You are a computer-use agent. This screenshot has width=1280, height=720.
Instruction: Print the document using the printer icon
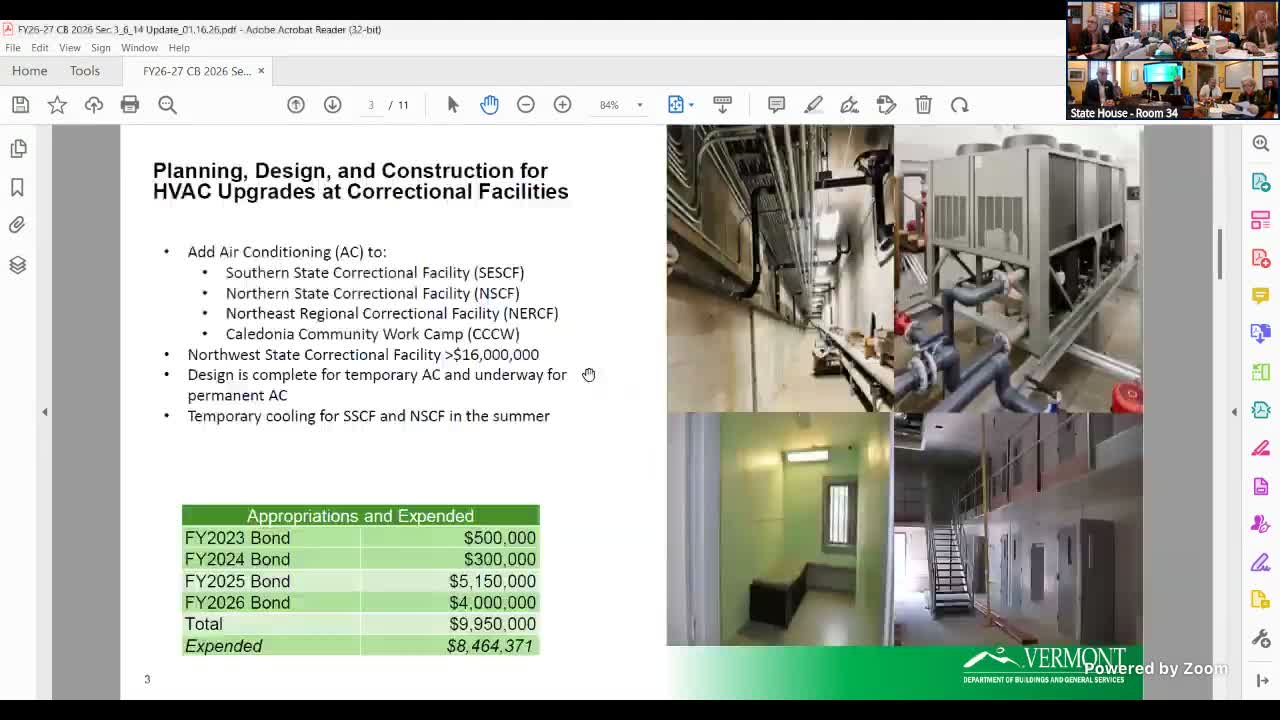coord(130,105)
